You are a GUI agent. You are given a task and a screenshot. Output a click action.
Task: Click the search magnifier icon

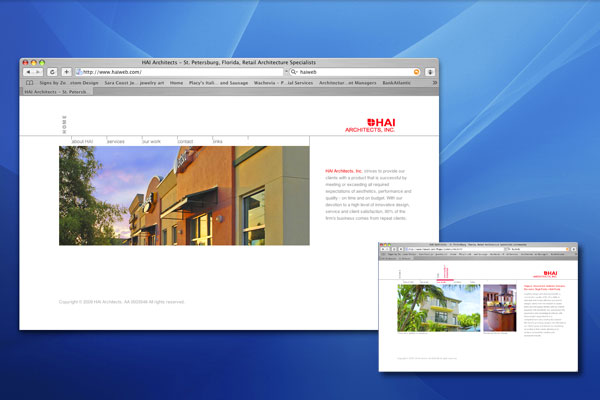click(x=291, y=72)
